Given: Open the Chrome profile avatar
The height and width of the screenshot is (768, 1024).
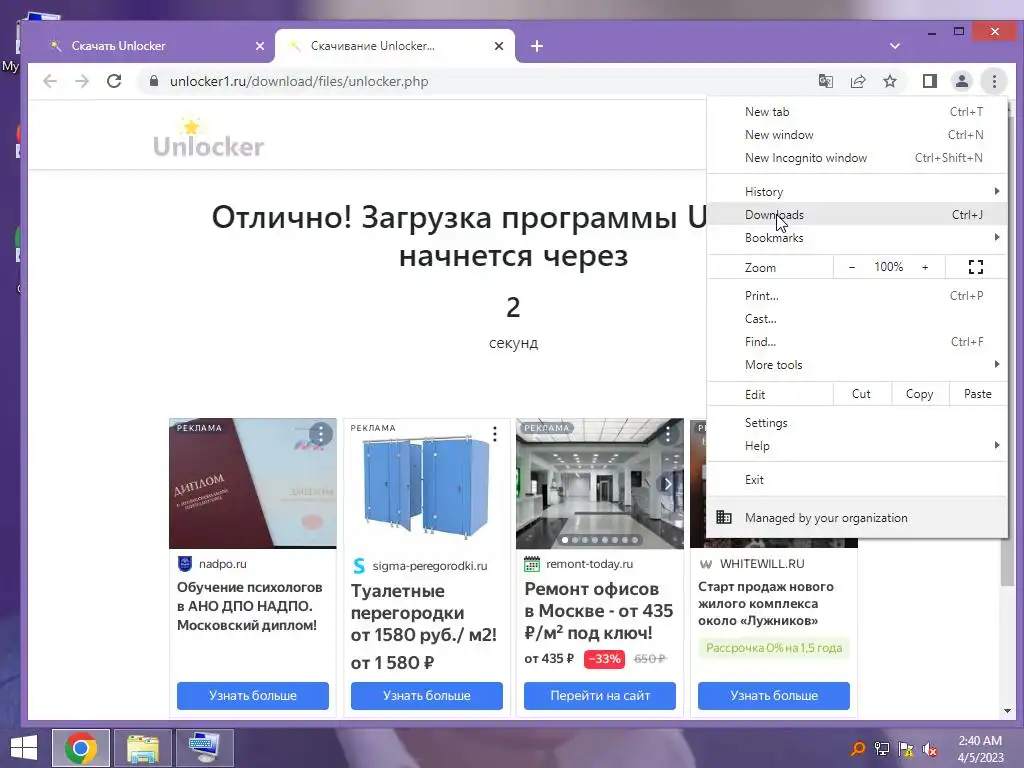Looking at the screenshot, I should click(x=962, y=81).
